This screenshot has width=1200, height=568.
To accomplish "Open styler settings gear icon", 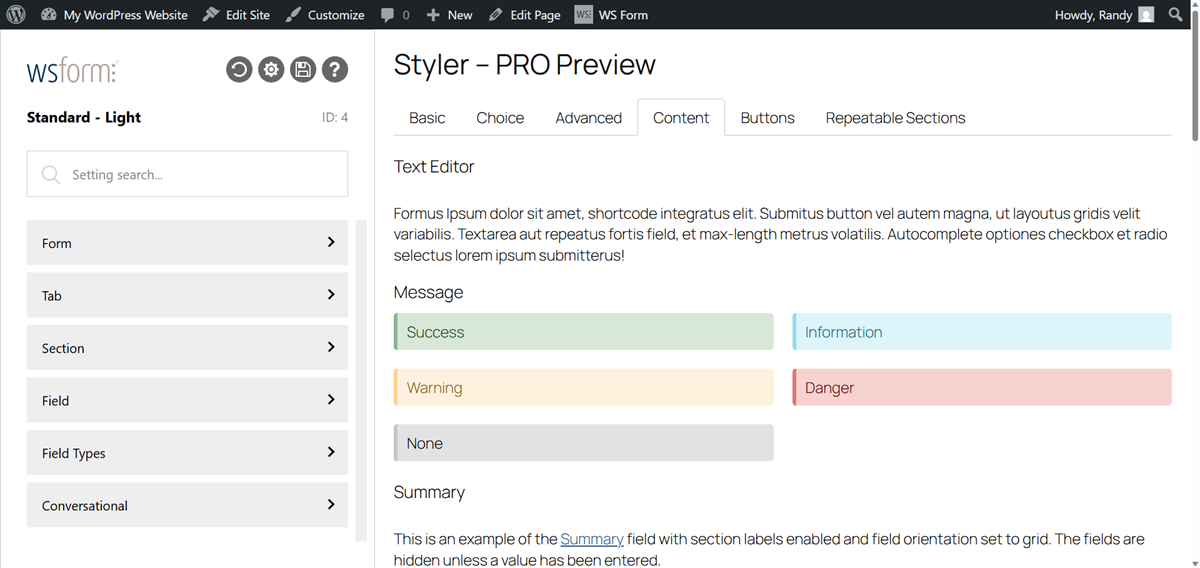I will coord(271,69).
